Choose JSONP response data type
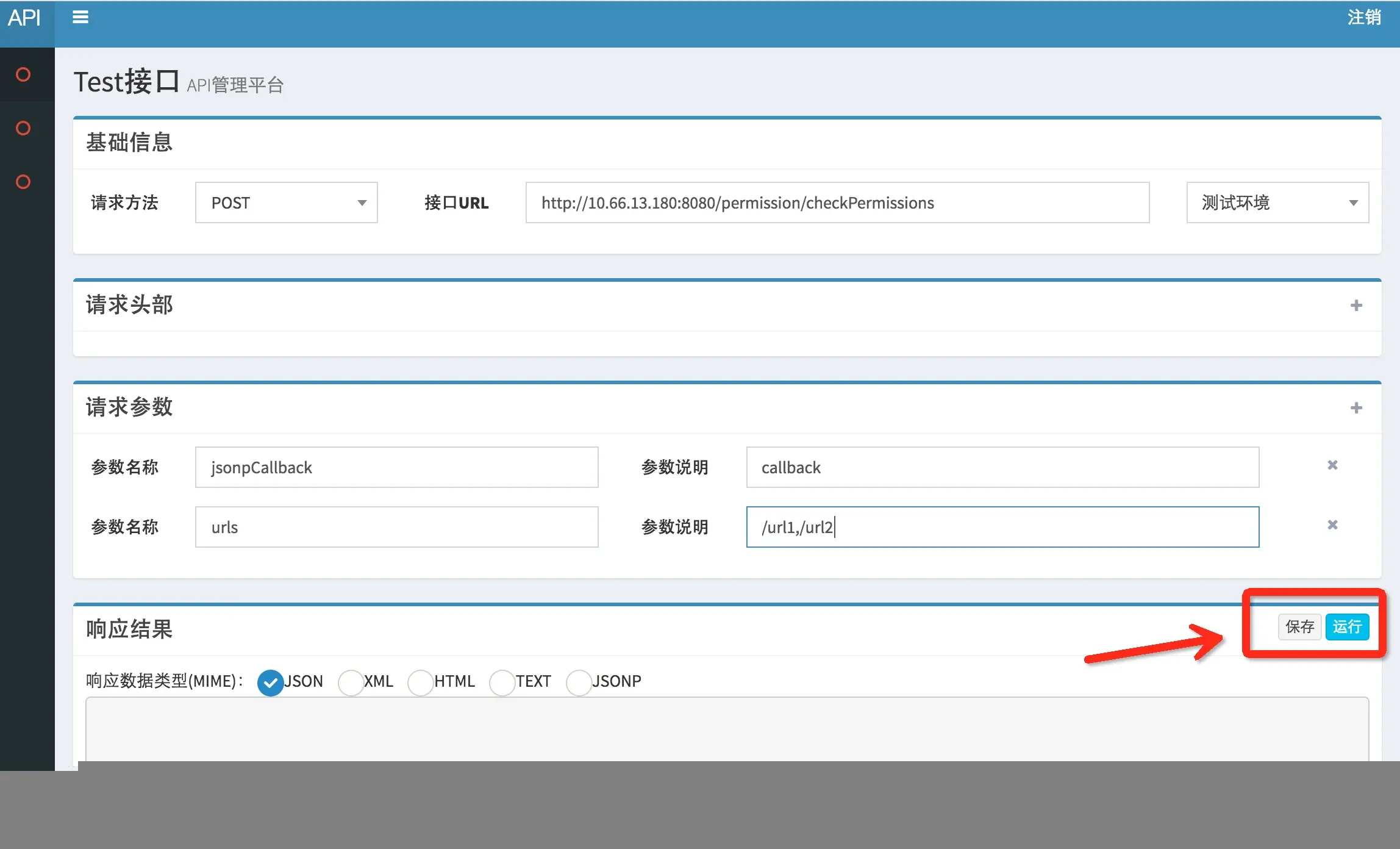This screenshot has height=849, width=1400. (579, 682)
